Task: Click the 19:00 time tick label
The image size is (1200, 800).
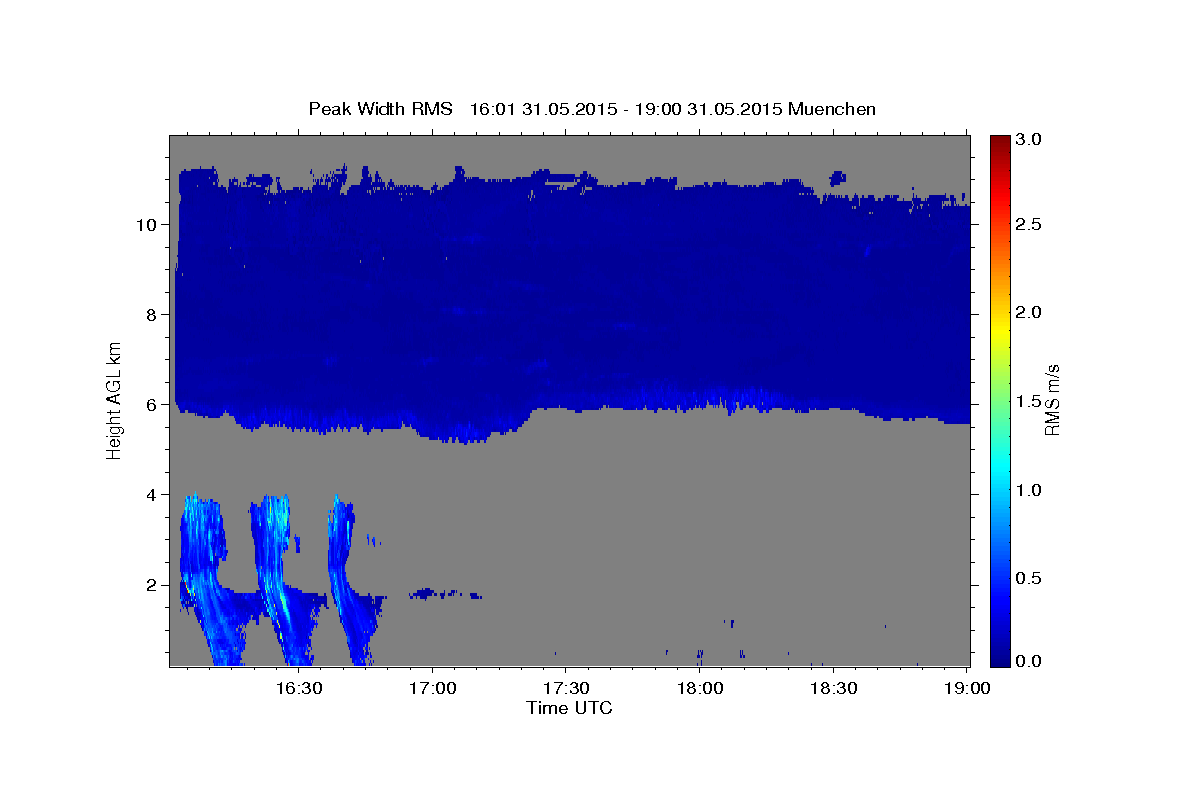Action: (967, 688)
